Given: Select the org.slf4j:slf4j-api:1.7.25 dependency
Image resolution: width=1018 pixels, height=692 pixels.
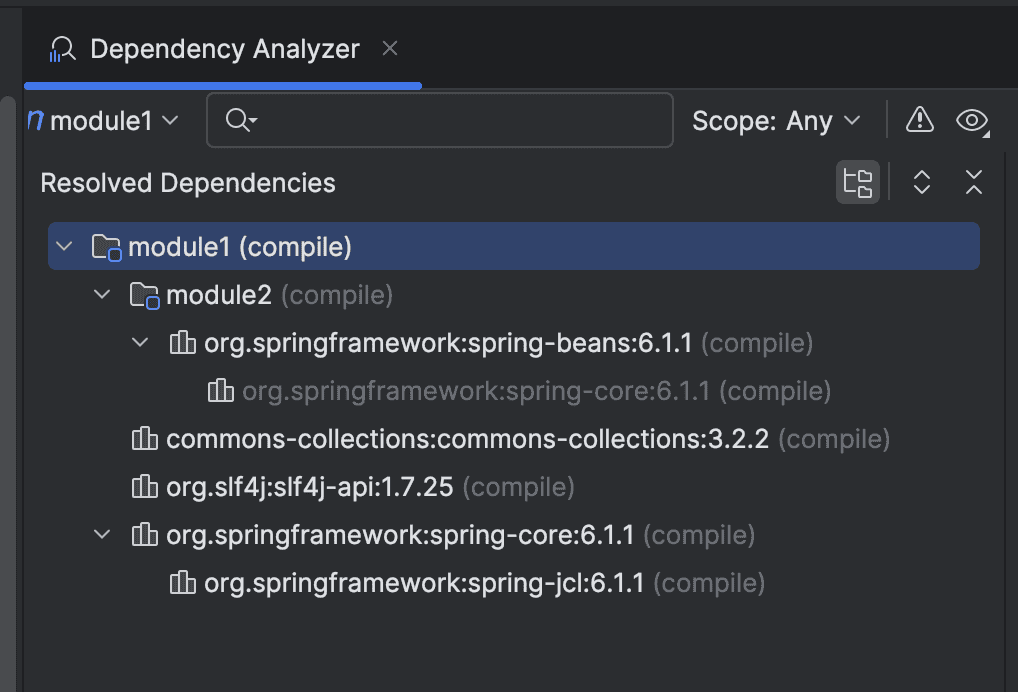Looking at the screenshot, I should point(309,487).
